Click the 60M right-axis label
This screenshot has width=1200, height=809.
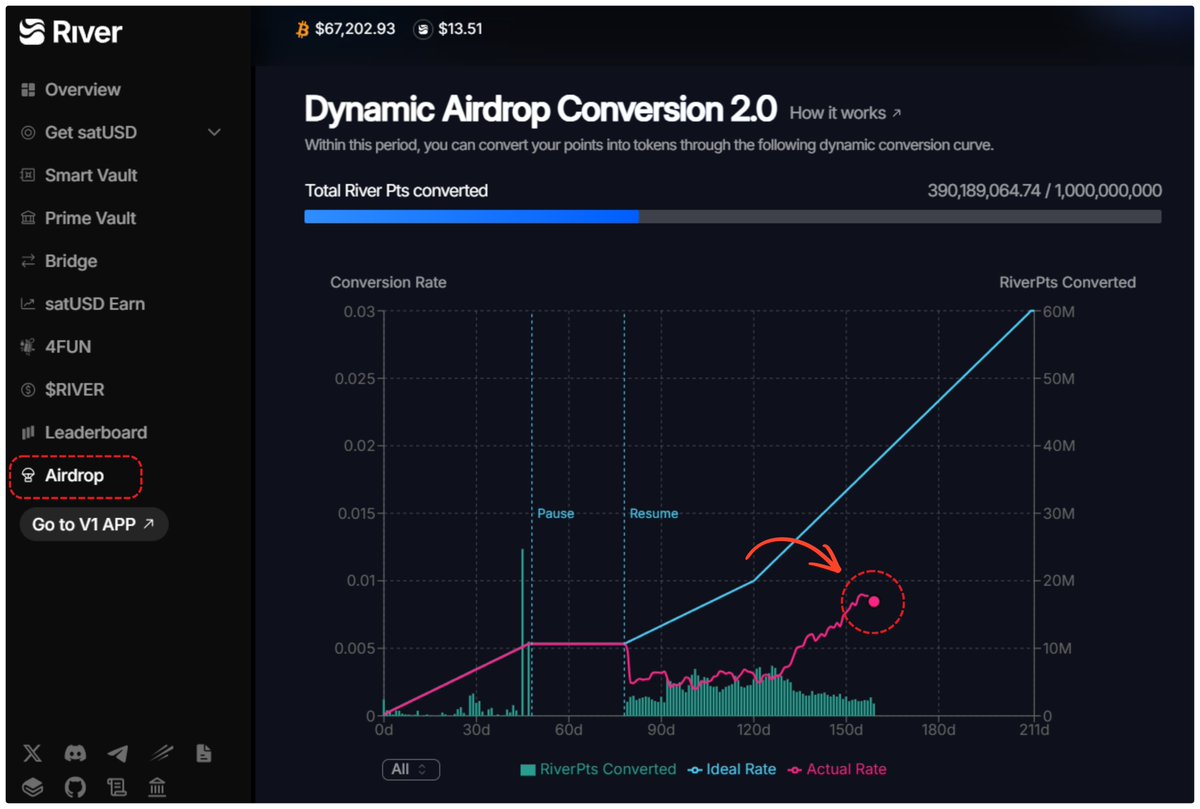point(1058,311)
